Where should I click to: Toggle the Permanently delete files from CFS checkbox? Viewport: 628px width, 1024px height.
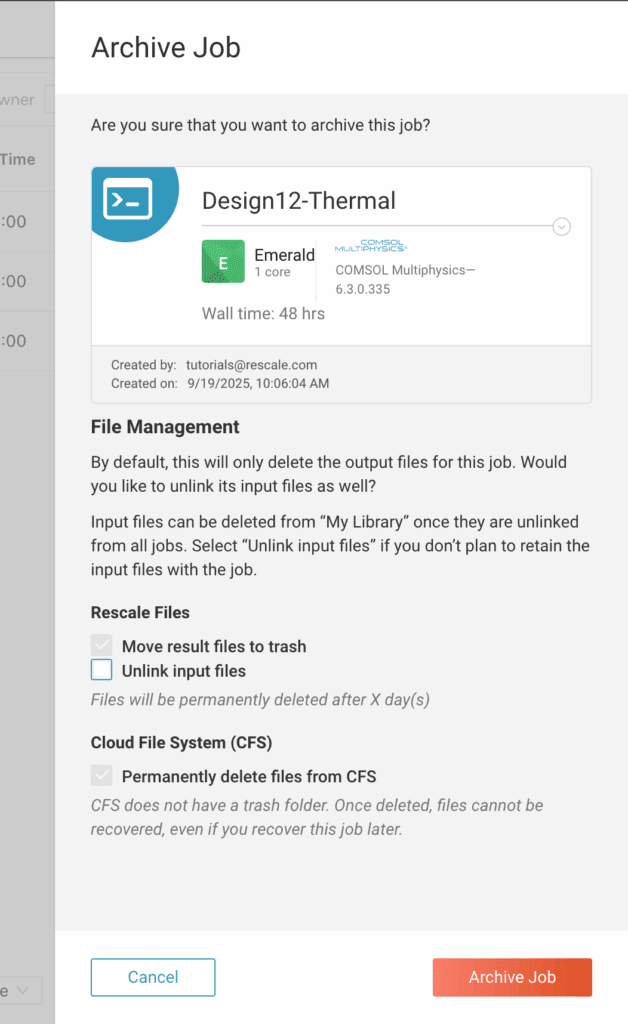(x=102, y=776)
